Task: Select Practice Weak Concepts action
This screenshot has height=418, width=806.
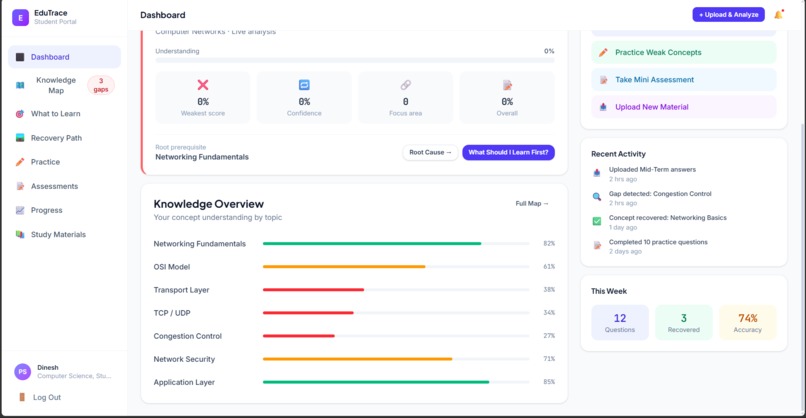Action: (684, 52)
